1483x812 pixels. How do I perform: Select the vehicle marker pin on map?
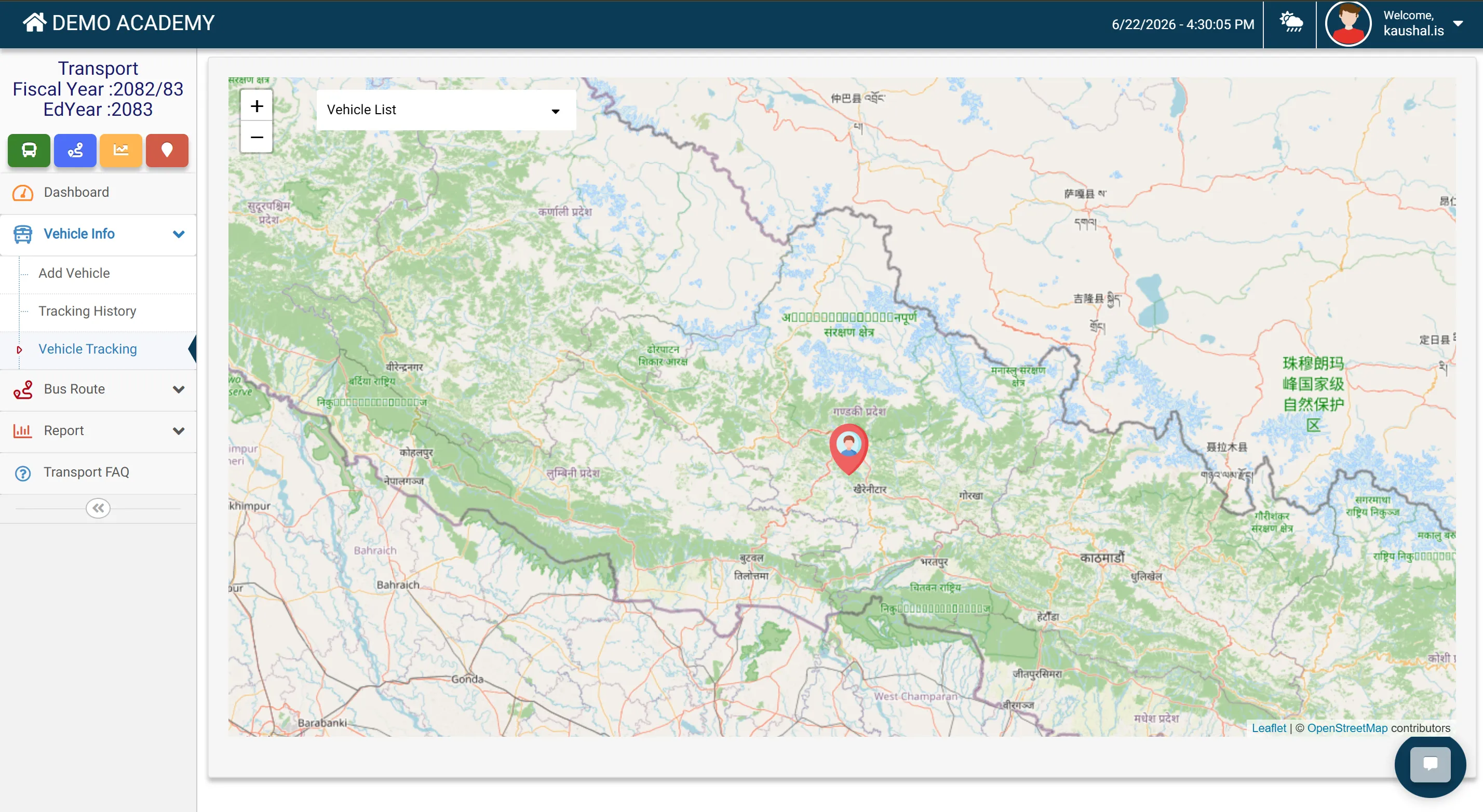(x=848, y=449)
